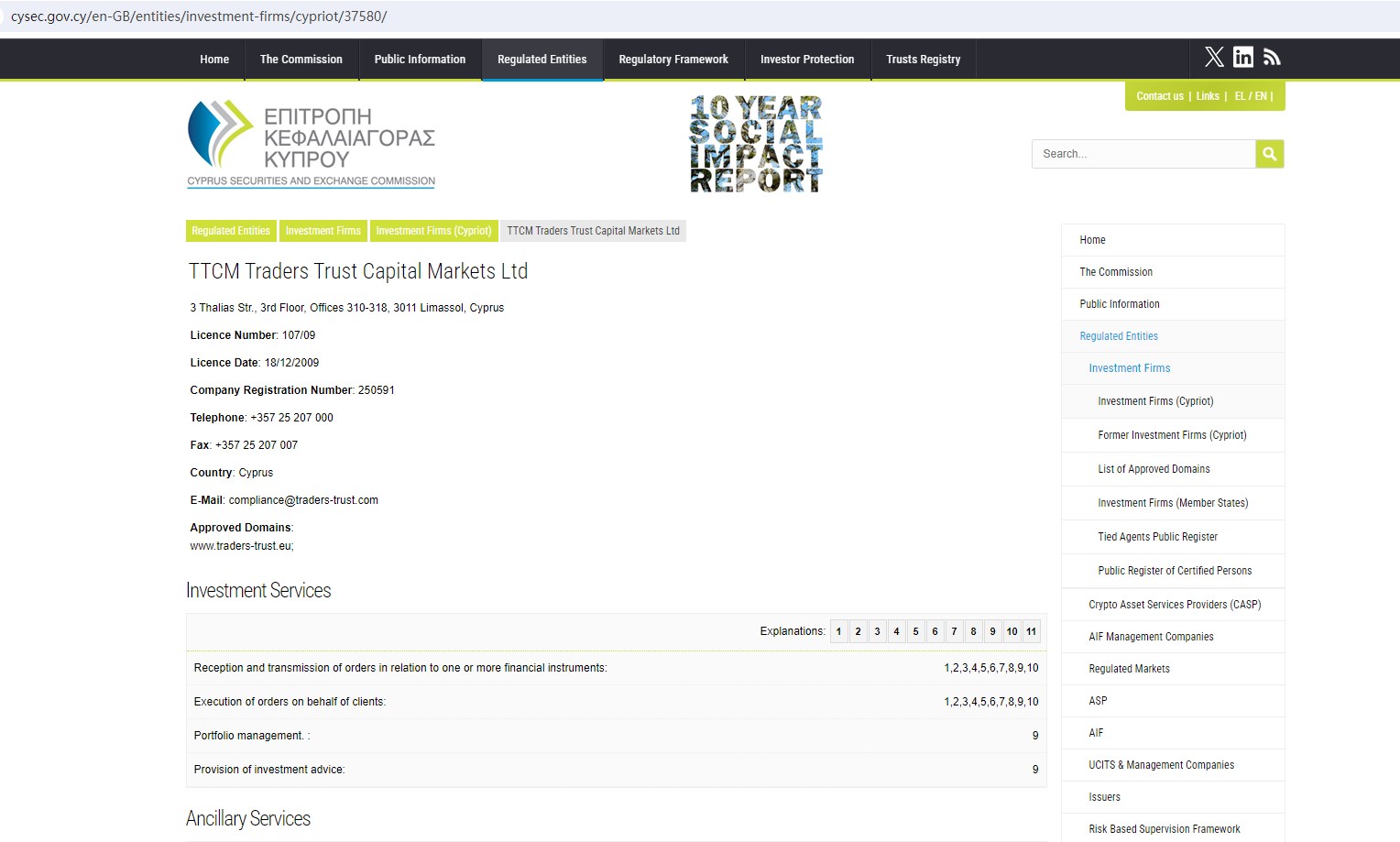
Task: Open the RSS feed icon
Action: [1272, 58]
